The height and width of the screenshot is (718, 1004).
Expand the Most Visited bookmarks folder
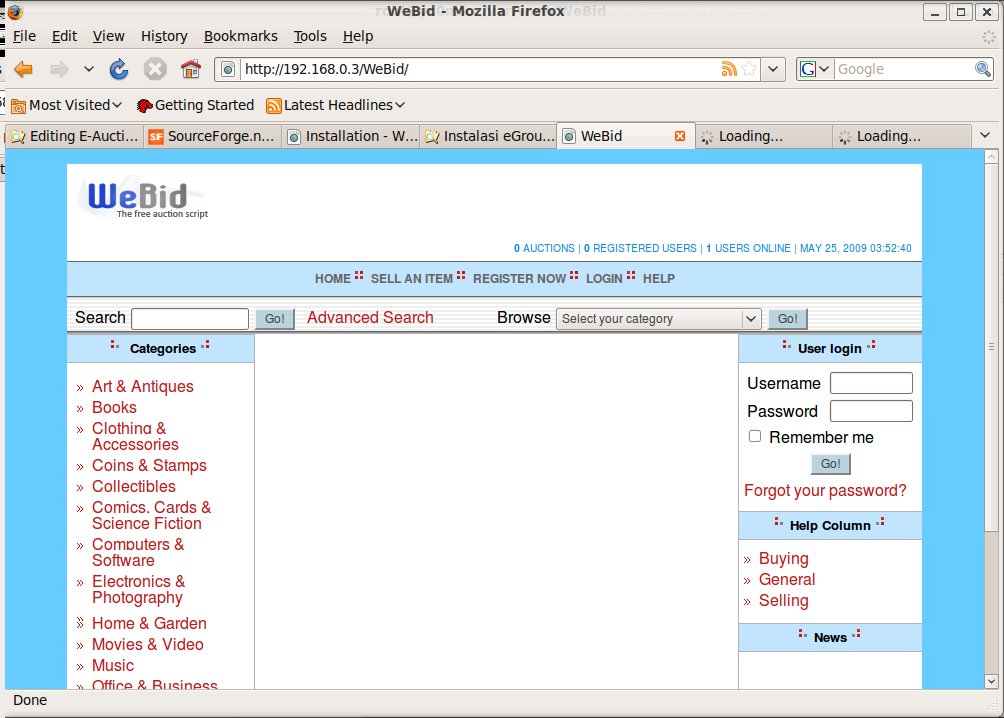point(66,105)
